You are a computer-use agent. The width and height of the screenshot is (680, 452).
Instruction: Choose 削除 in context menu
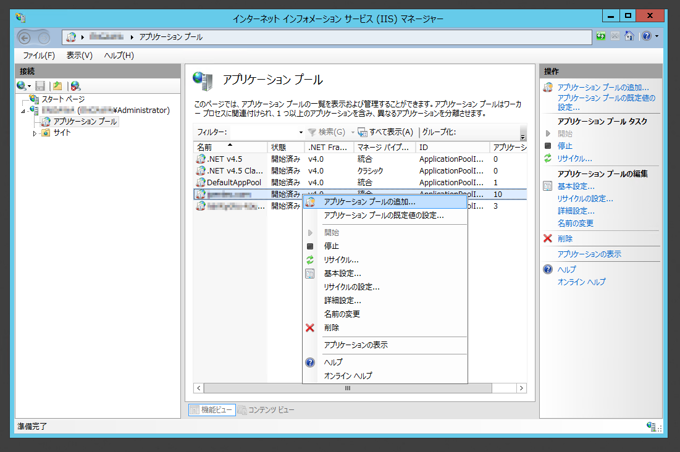385,328
